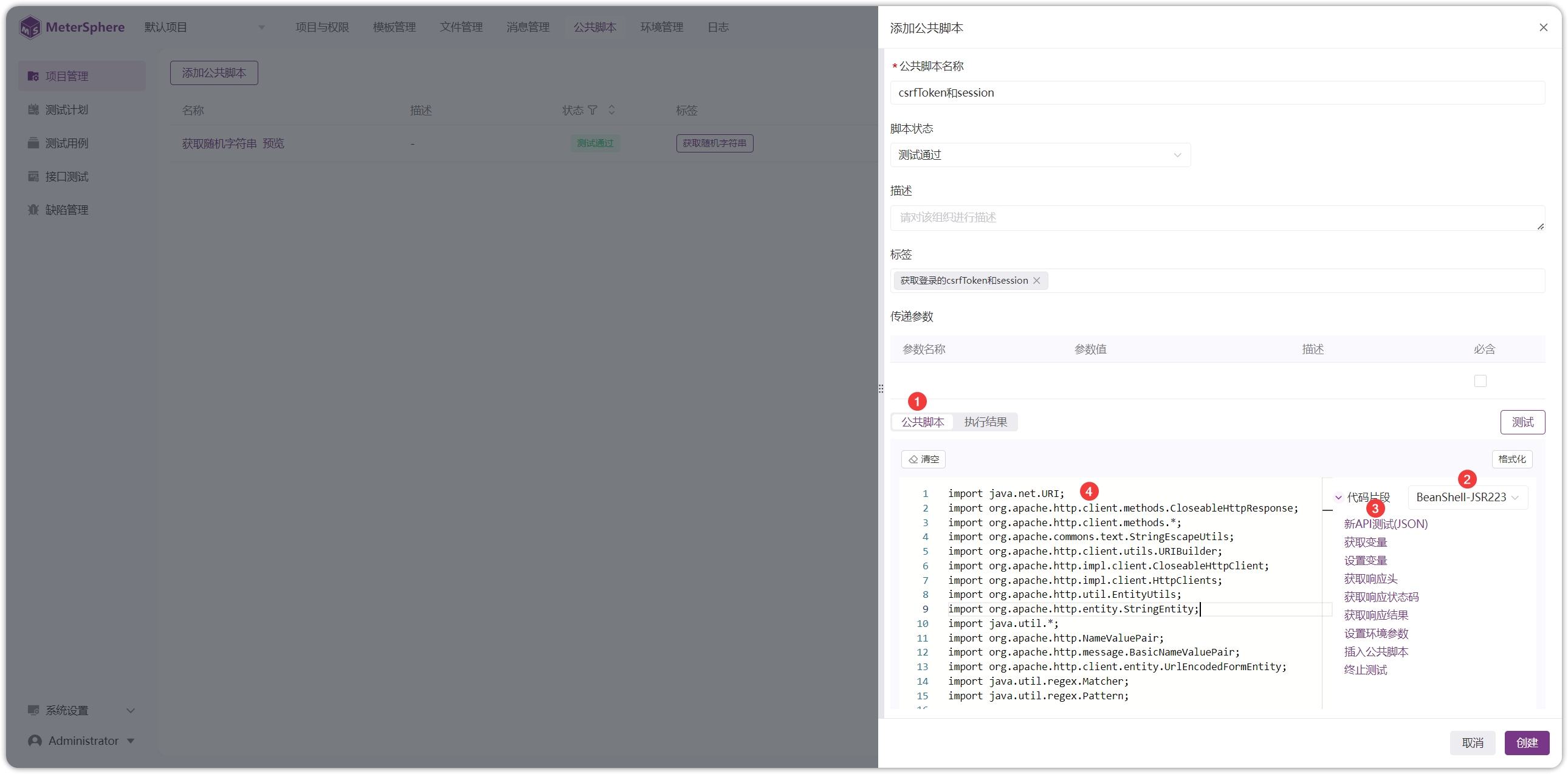Clear the script with the 清空 button
The image size is (1568, 774).
coord(923,459)
